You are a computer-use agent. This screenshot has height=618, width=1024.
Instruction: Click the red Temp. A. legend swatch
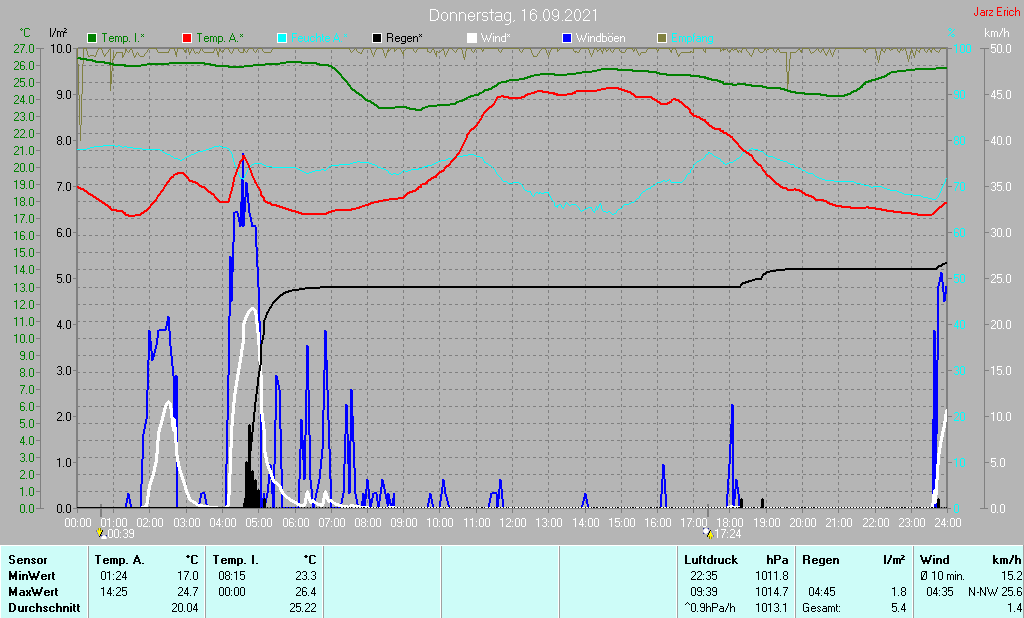187,38
